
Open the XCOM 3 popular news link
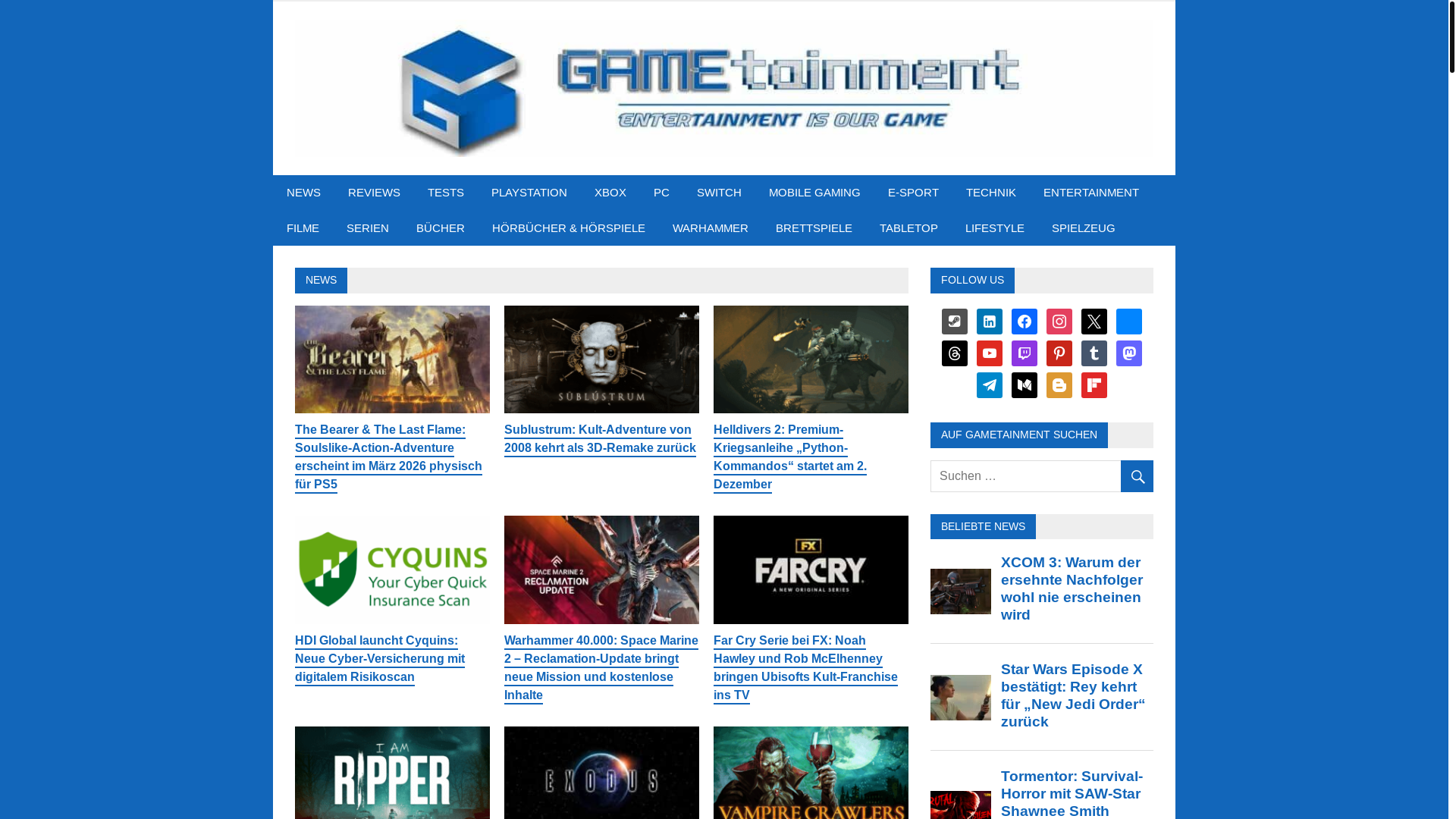pos(1072,588)
